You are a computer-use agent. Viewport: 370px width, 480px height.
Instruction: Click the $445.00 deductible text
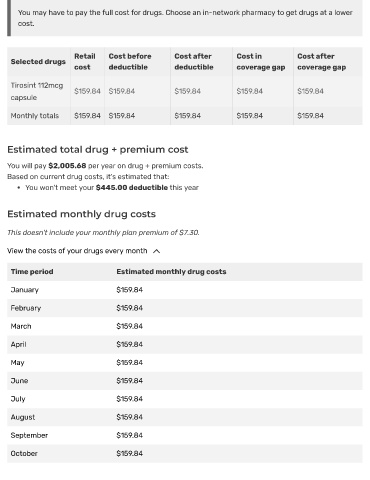[x=132, y=188]
